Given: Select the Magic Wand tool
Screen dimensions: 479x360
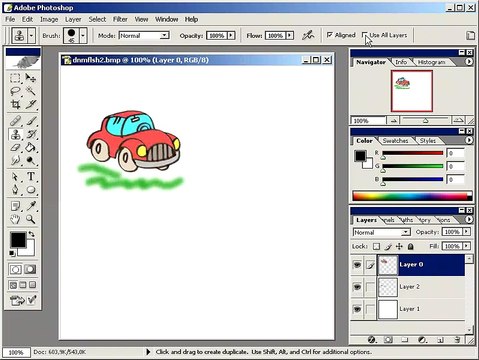Looking at the screenshot, I should (x=31, y=91).
